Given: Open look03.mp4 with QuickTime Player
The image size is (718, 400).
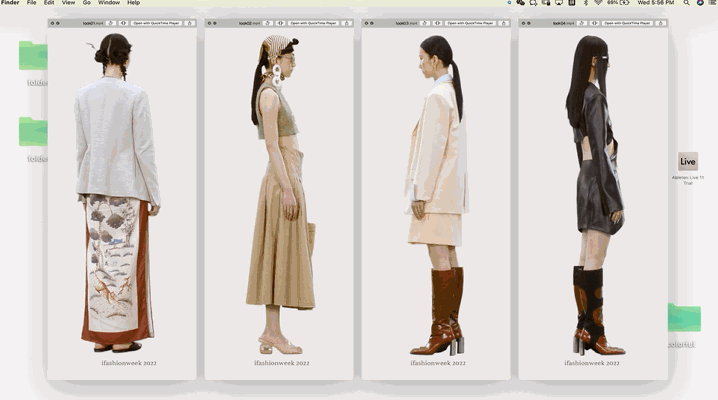Looking at the screenshot, I should [471, 23].
